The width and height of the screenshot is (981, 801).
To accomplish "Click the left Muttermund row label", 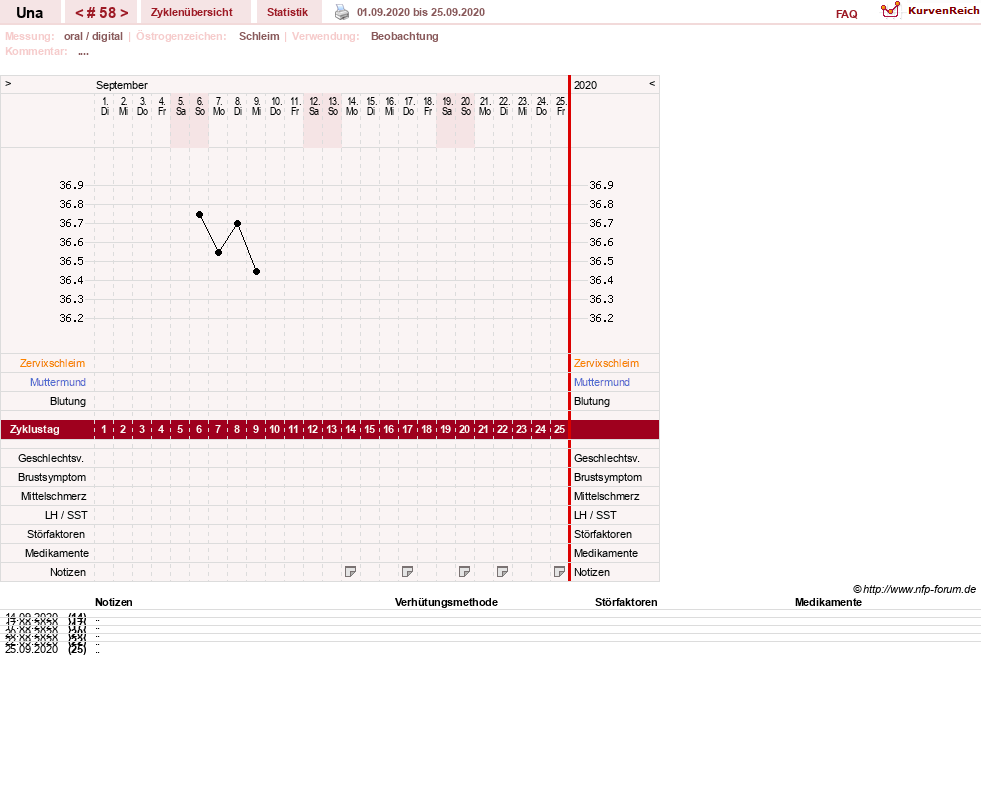I will [58, 382].
